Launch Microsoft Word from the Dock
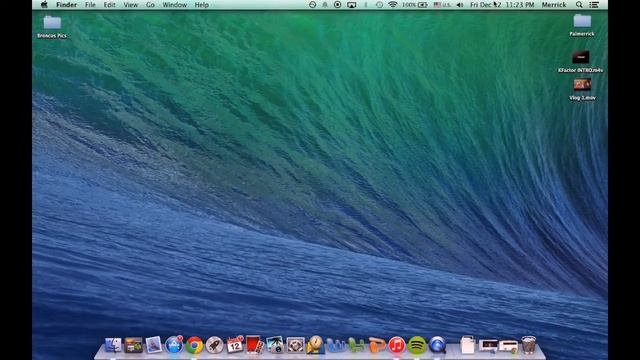640x360 pixels. point(336,345)
